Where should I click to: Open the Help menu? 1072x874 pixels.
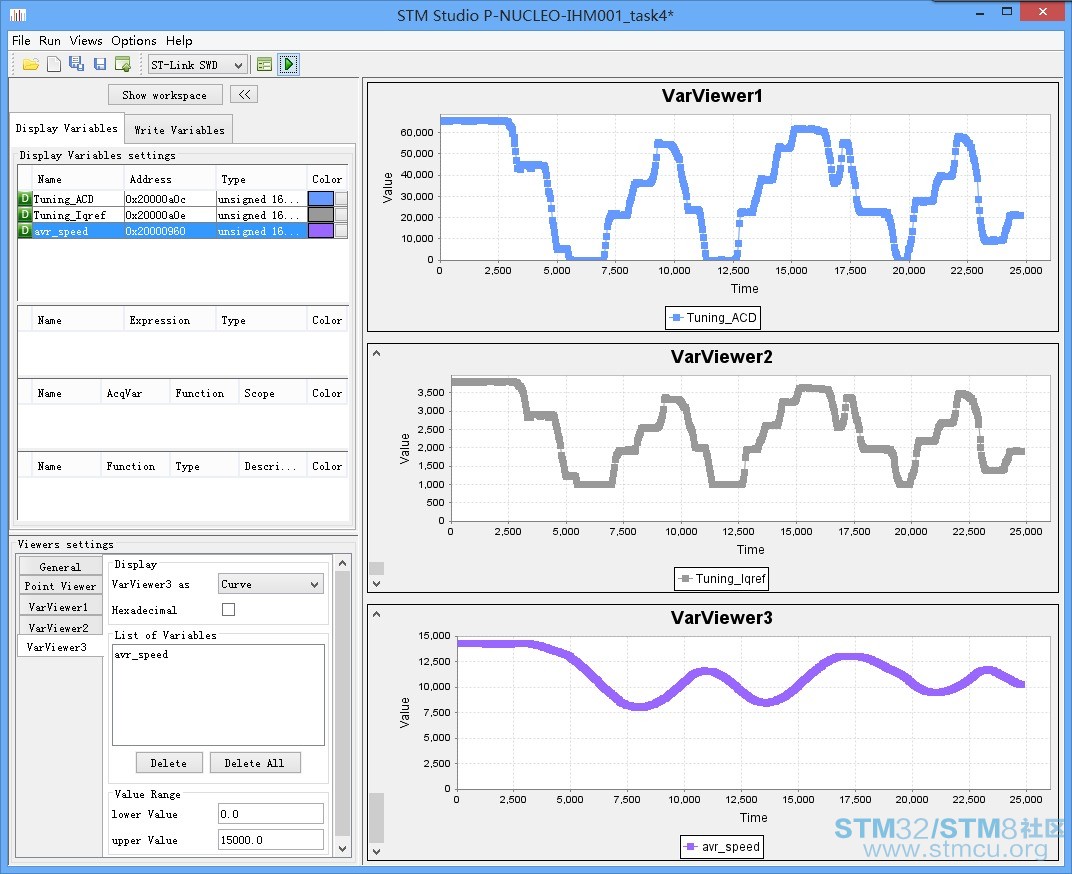[x=179, y=40]
